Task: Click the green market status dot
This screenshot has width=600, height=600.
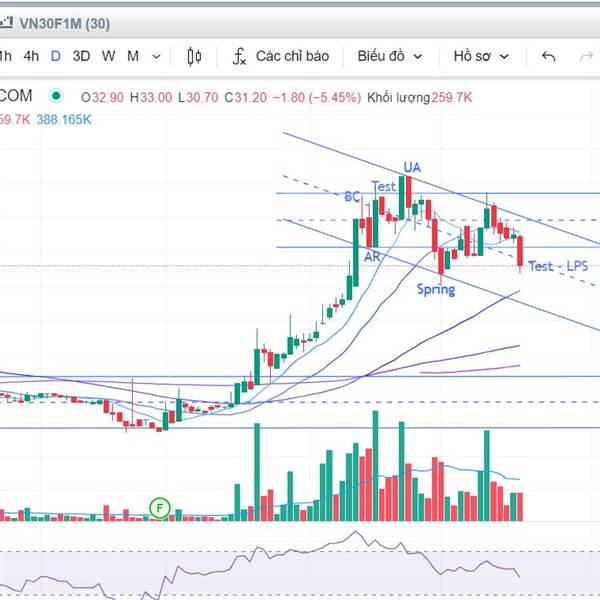Action: [x=56, y=96]
